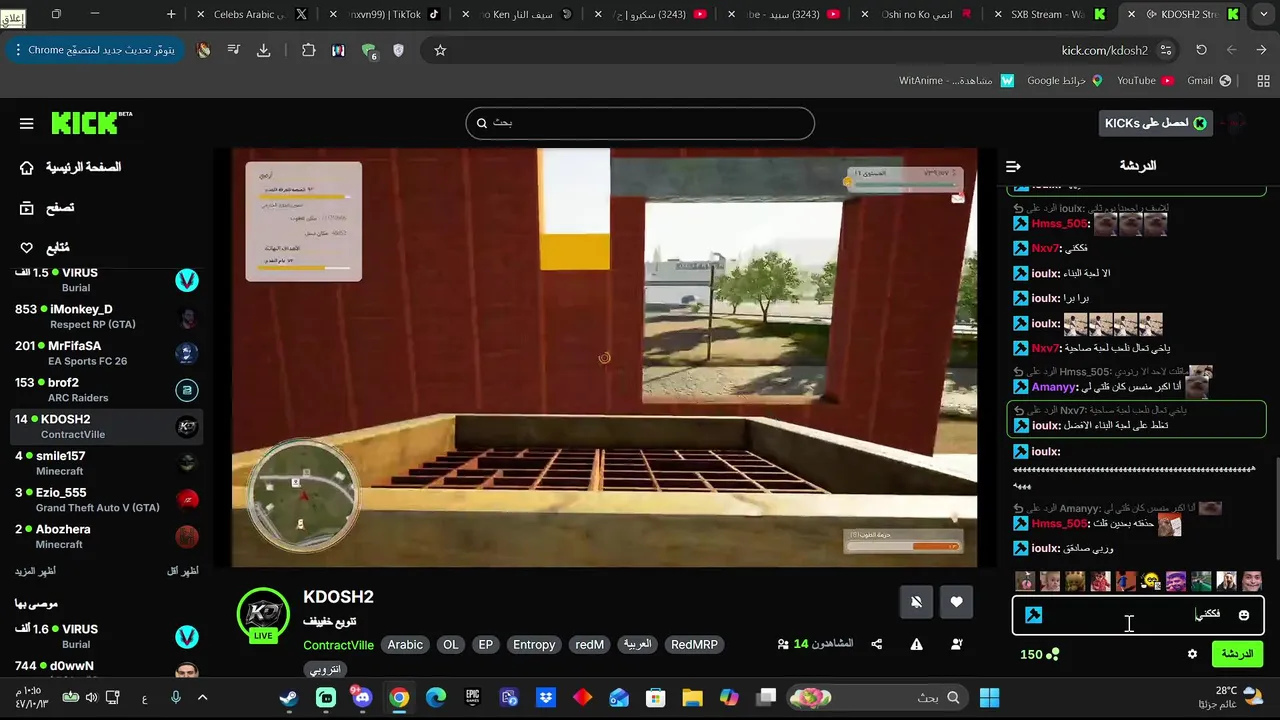Open Abozhera Minecraft channel

[105, 537]
